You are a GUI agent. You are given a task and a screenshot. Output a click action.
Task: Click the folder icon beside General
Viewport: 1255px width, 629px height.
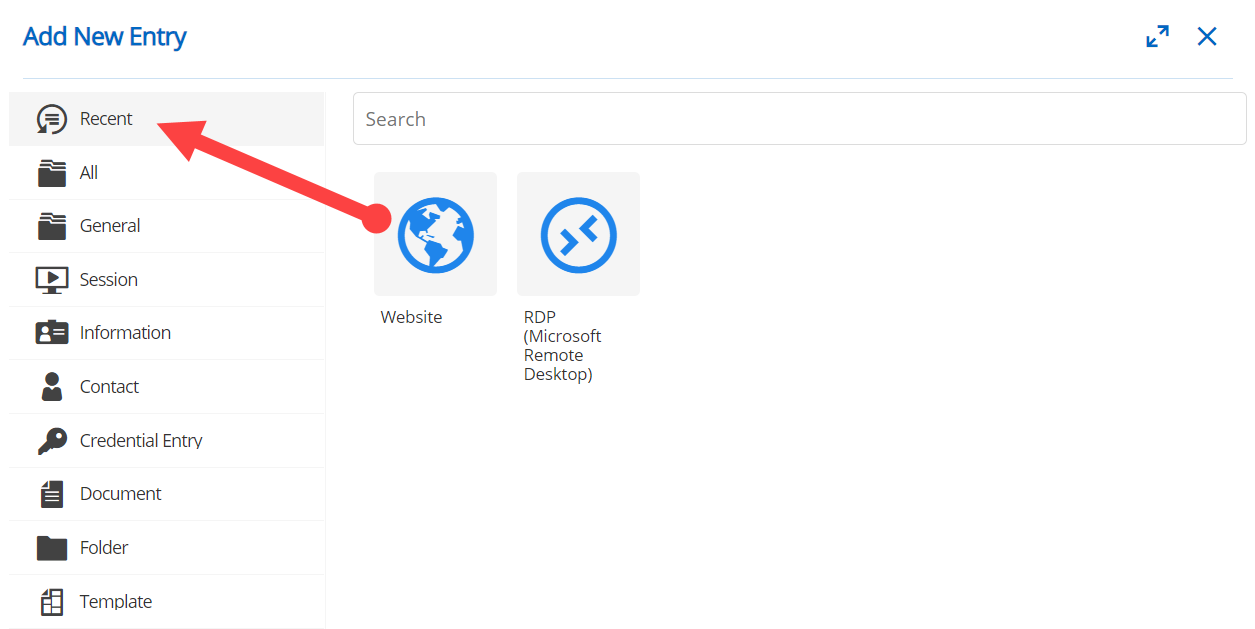pos(52,226)
